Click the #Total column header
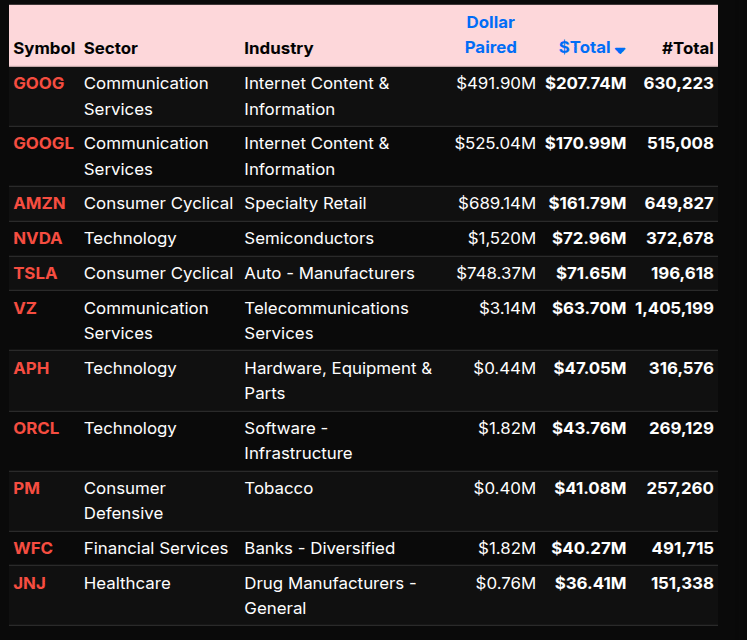This screenshot has width=747, height=640. (688, 48)
